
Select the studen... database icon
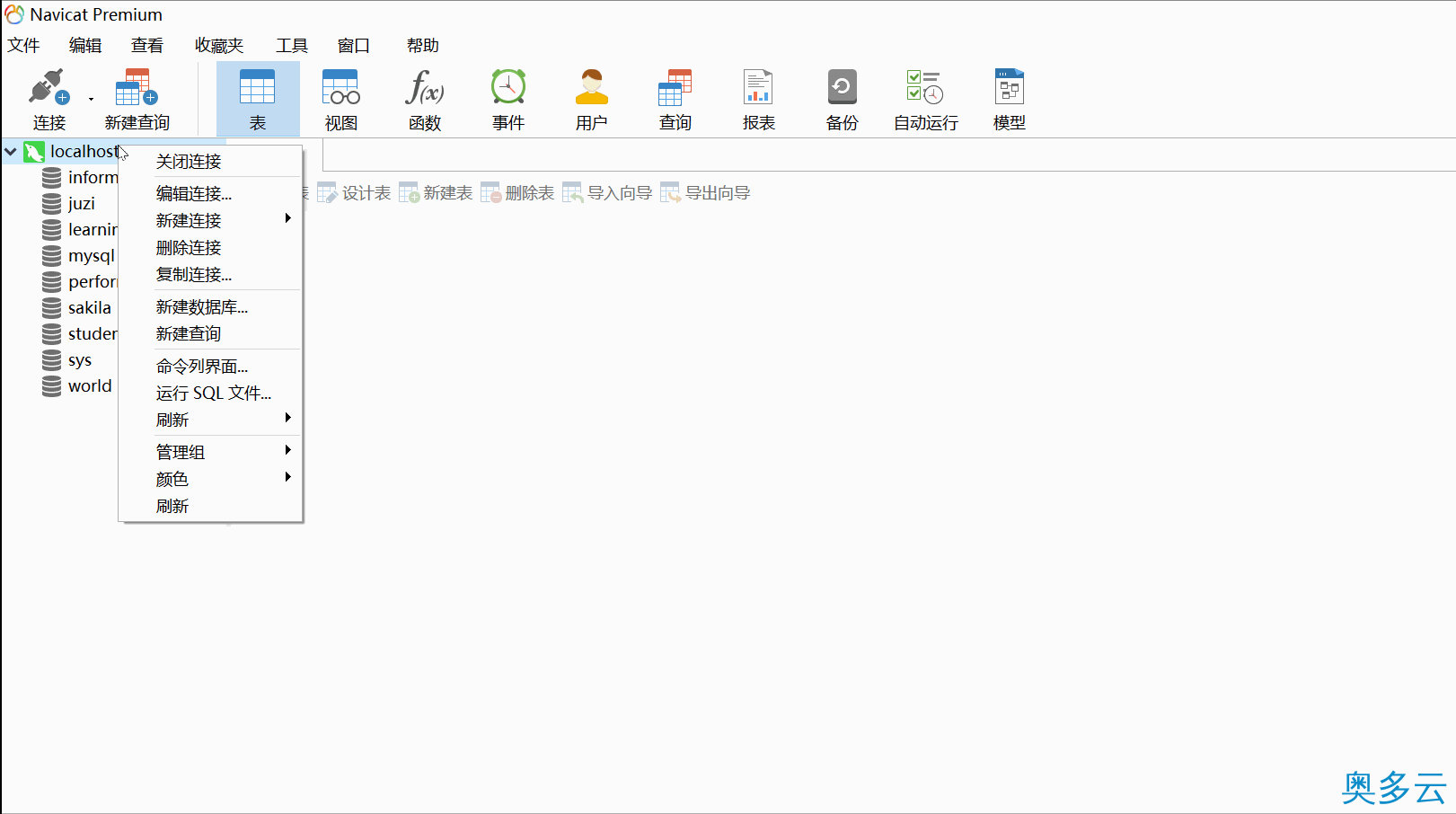pyautogui.click(x=52, y=334)
